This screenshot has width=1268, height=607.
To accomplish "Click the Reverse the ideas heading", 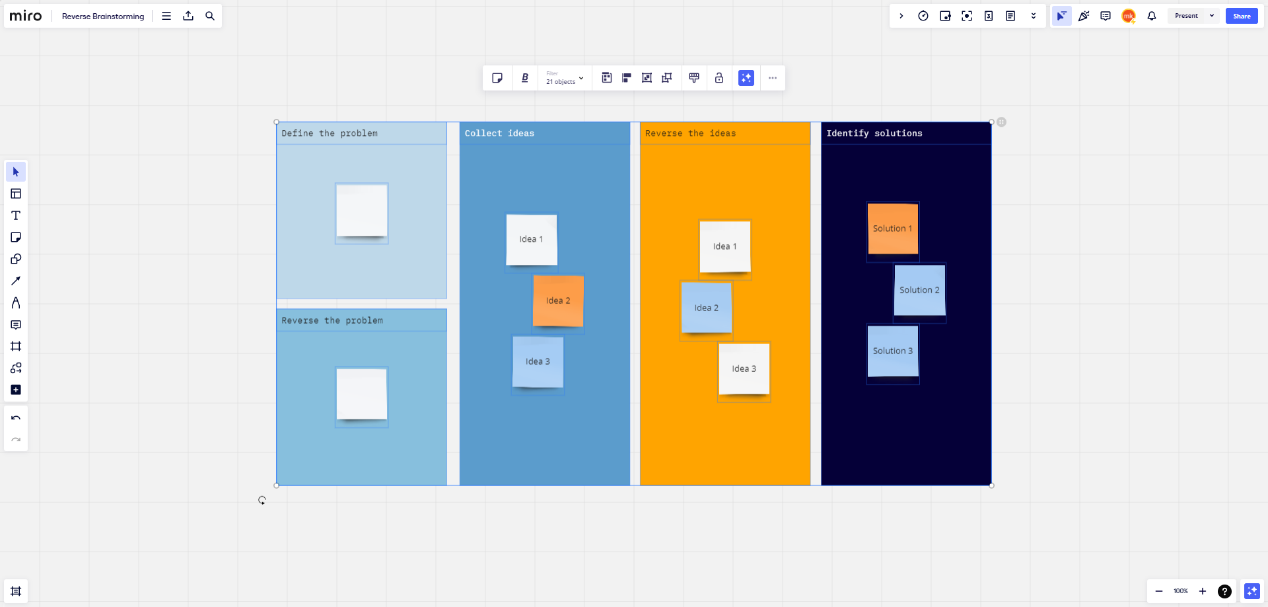I will coord(690,133).
